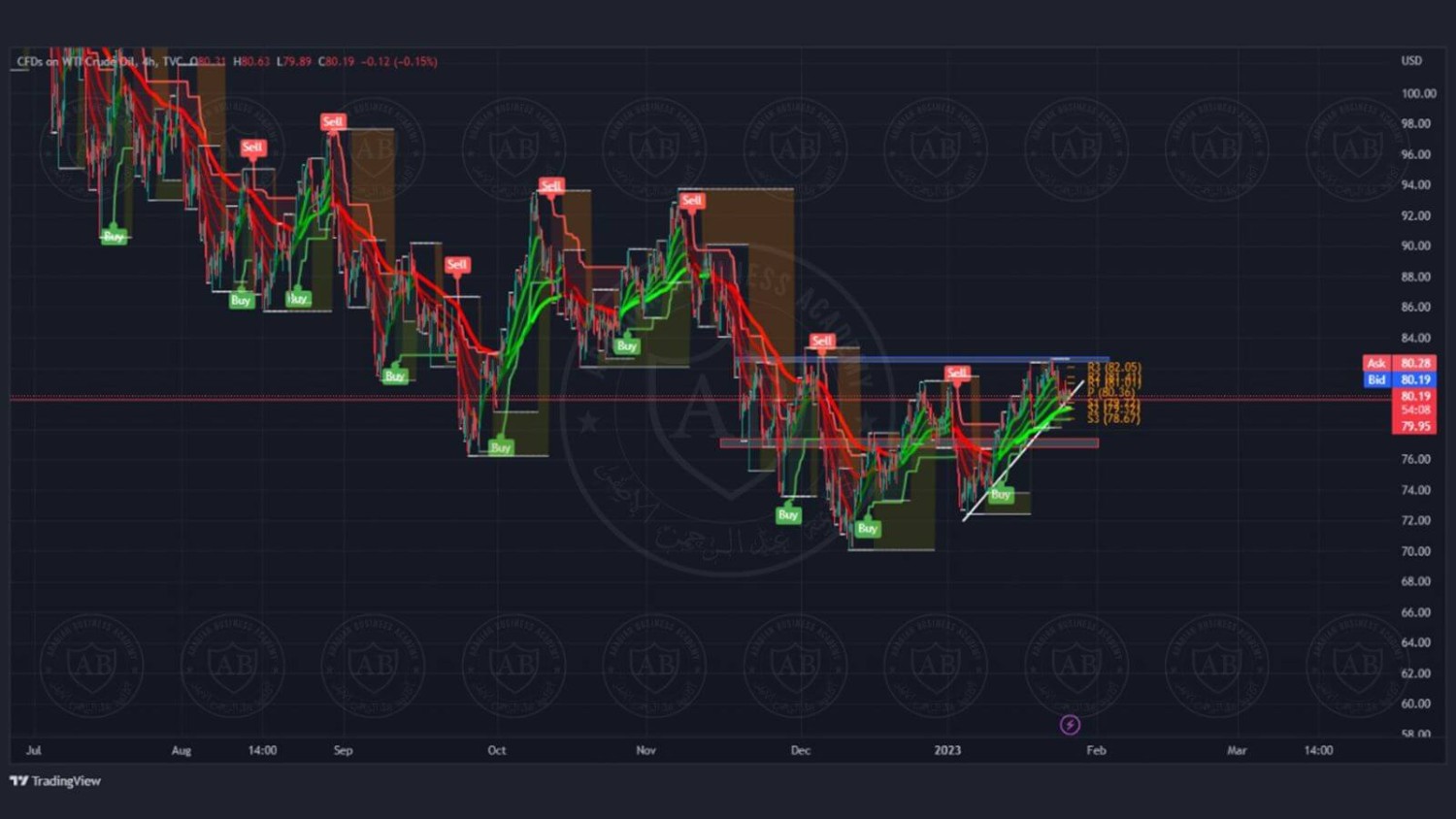
Task: Click the Oct label on the time axis
Action: (496, 750)
